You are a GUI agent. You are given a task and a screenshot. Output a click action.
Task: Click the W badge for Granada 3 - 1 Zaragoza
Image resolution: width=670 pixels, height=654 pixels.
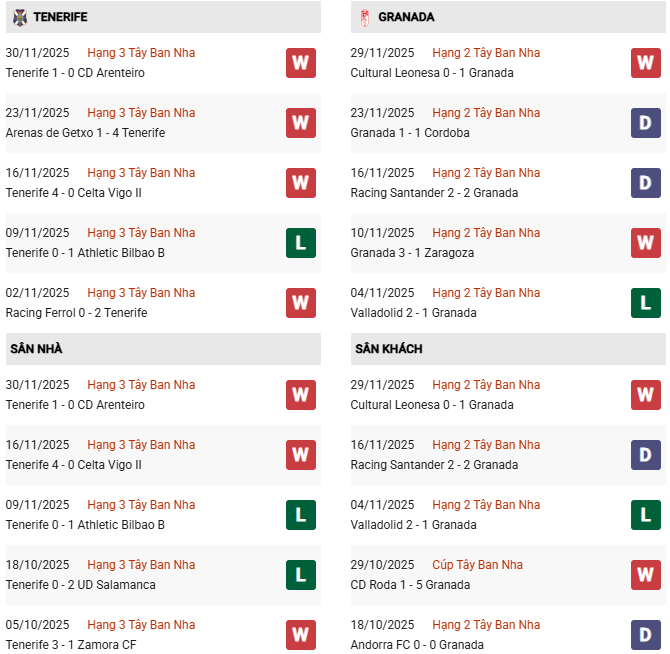(646, 243)
